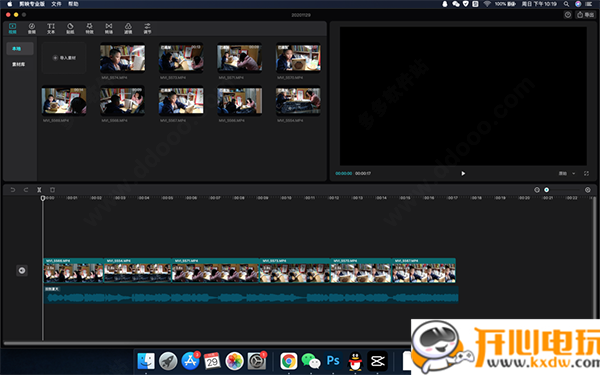Viewport: 600px width, 375px height.
Task: Toggle the track mute button left of timeline
Action: point(22,271)
